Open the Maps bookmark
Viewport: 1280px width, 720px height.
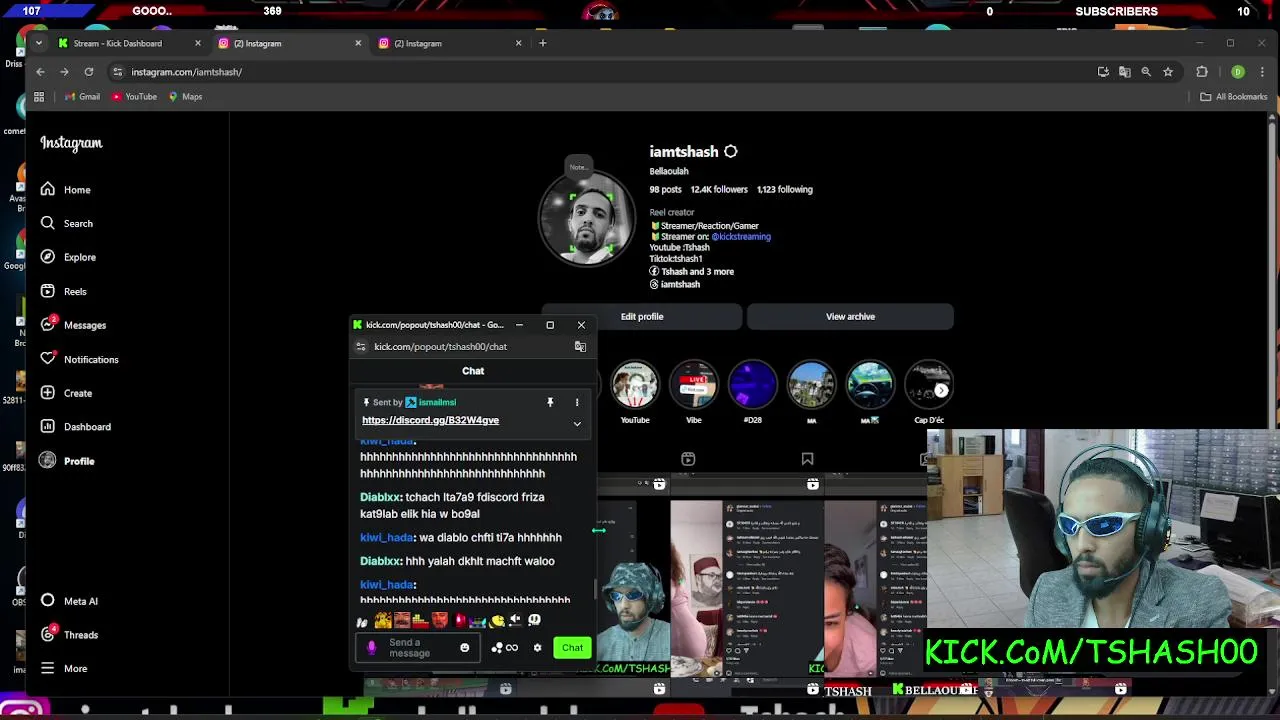coord(185,97)
